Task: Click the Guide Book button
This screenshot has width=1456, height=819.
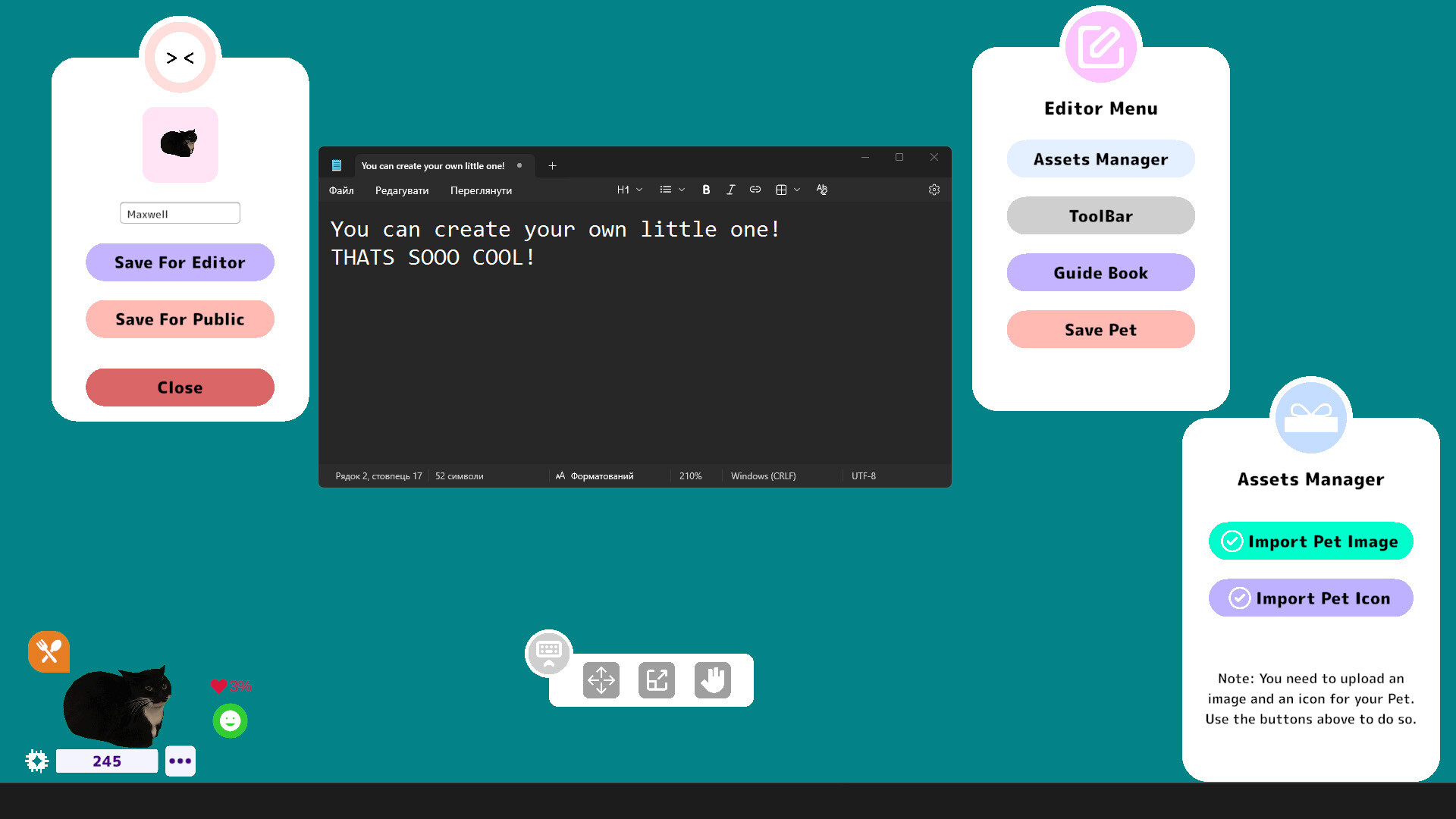Action: click(x=1100, y=272)
